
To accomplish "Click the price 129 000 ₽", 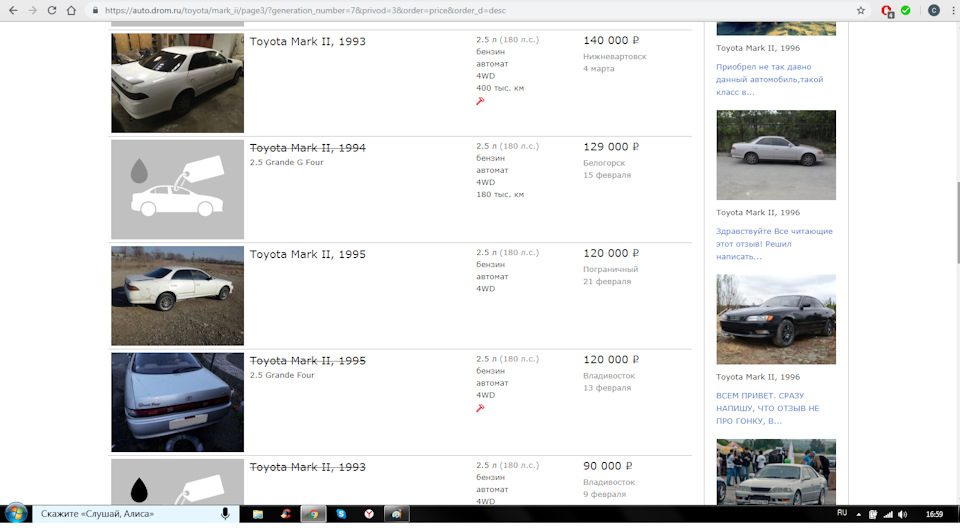I will point(611,147).
